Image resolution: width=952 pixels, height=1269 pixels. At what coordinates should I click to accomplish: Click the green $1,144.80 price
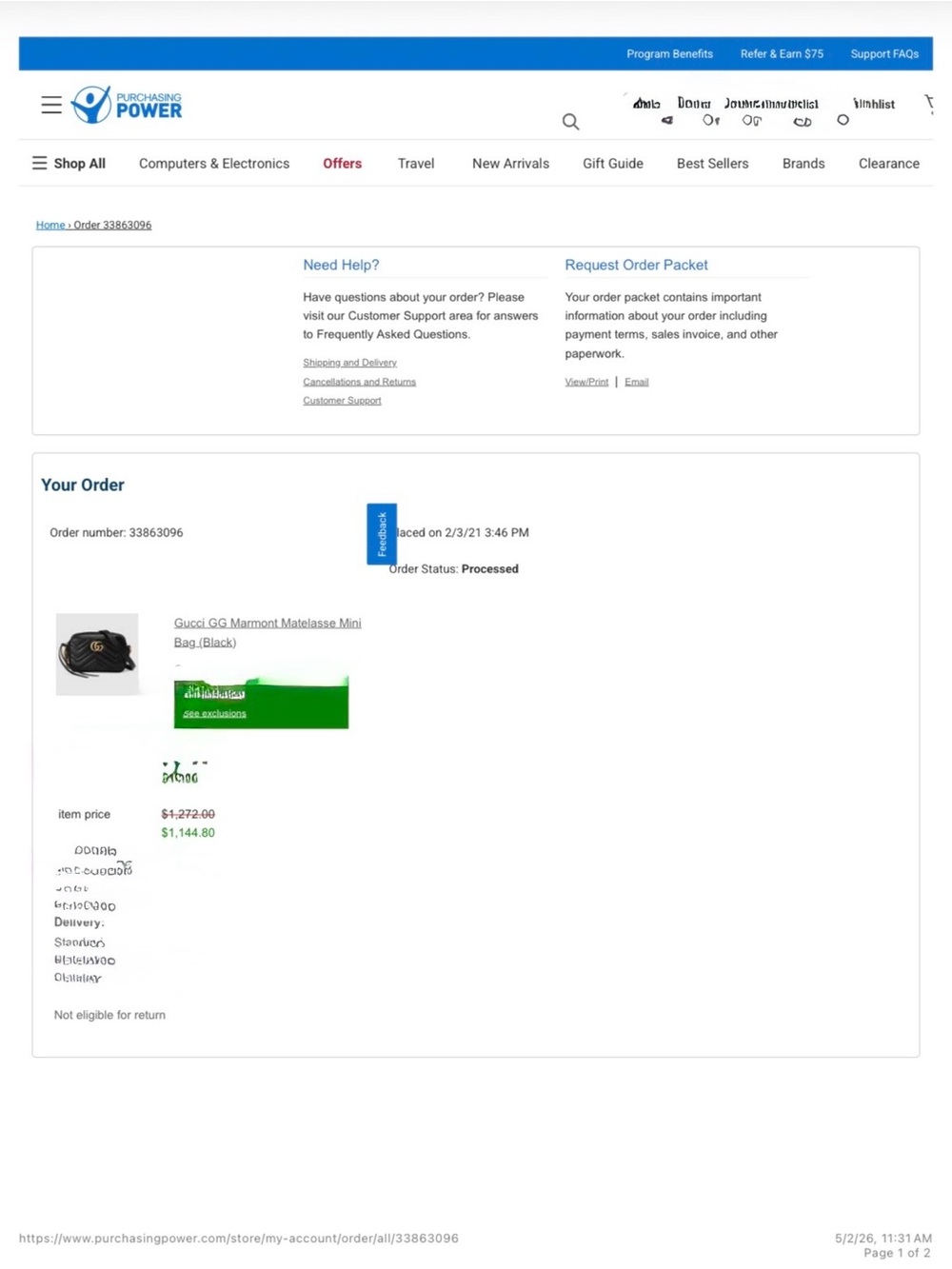188,832
